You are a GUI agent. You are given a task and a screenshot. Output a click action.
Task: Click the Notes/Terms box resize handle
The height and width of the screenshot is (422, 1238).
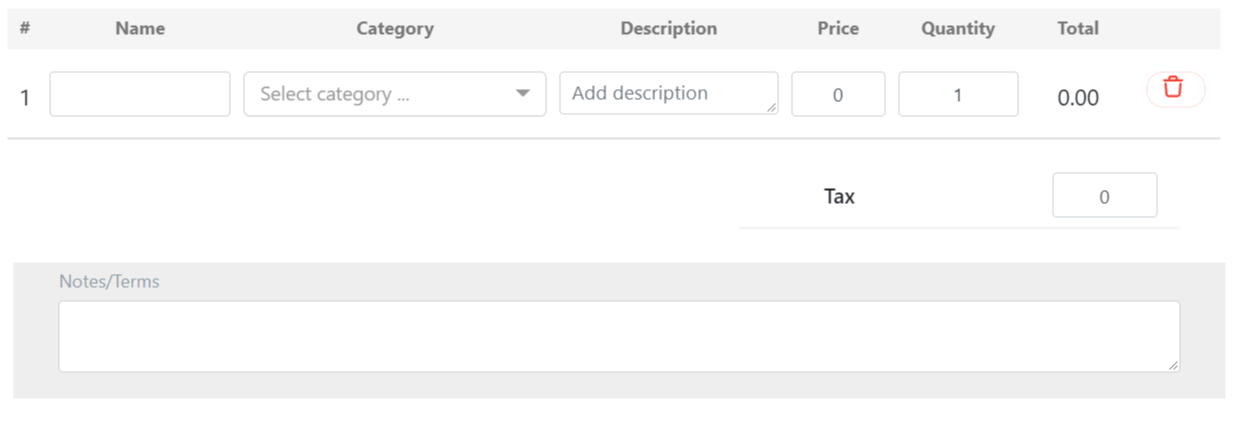coord(1173,365)
